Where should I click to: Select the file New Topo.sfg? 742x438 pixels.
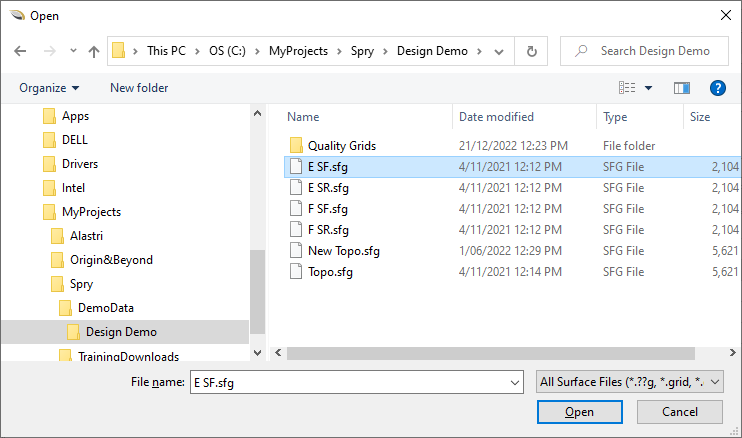pyautogui.click(x=344, y=251)
